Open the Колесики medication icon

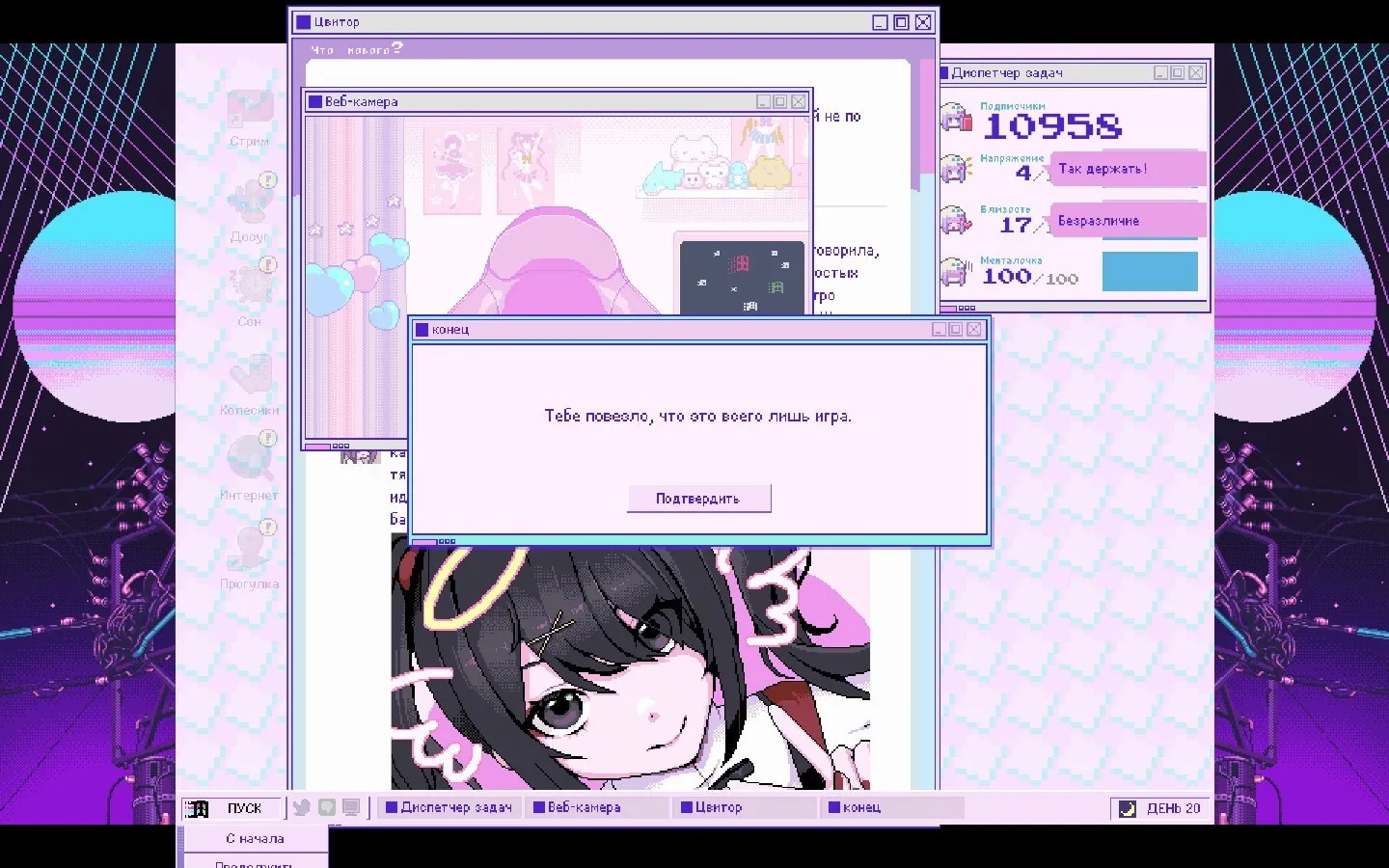click(x=249, y=375)
